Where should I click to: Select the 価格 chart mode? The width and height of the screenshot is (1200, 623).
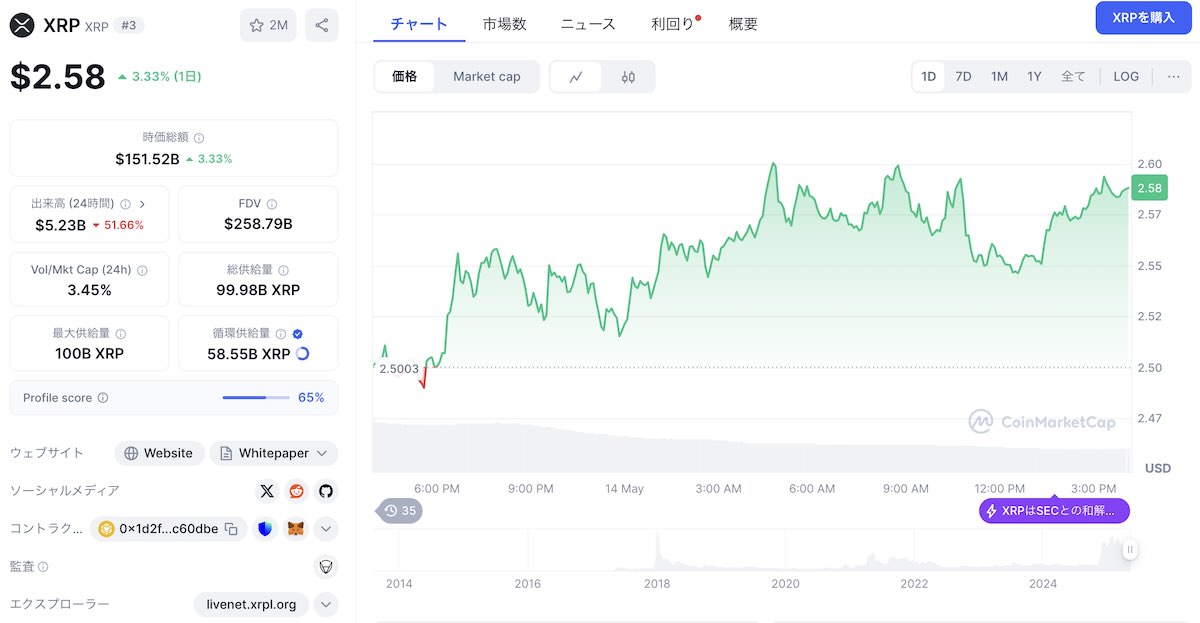(405, 77)
